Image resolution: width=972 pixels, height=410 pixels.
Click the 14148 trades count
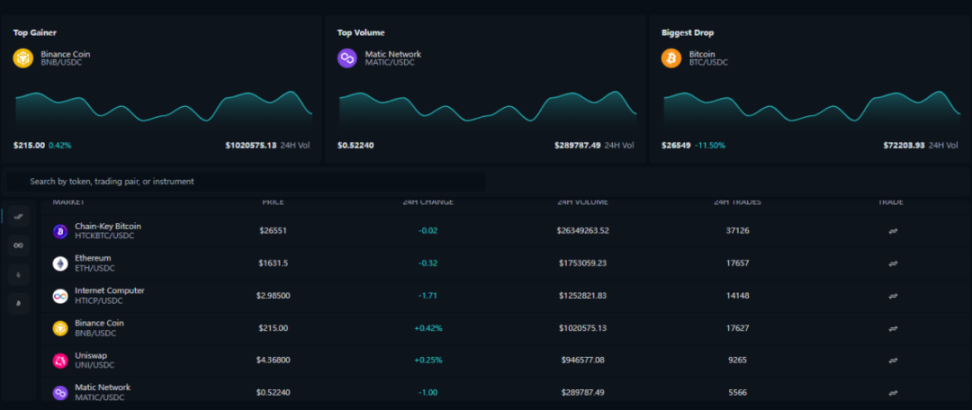point(738,296)
